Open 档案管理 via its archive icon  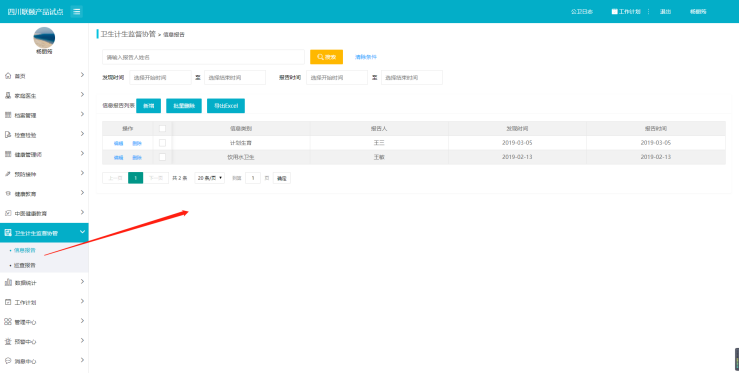click(x=8, y=115)
